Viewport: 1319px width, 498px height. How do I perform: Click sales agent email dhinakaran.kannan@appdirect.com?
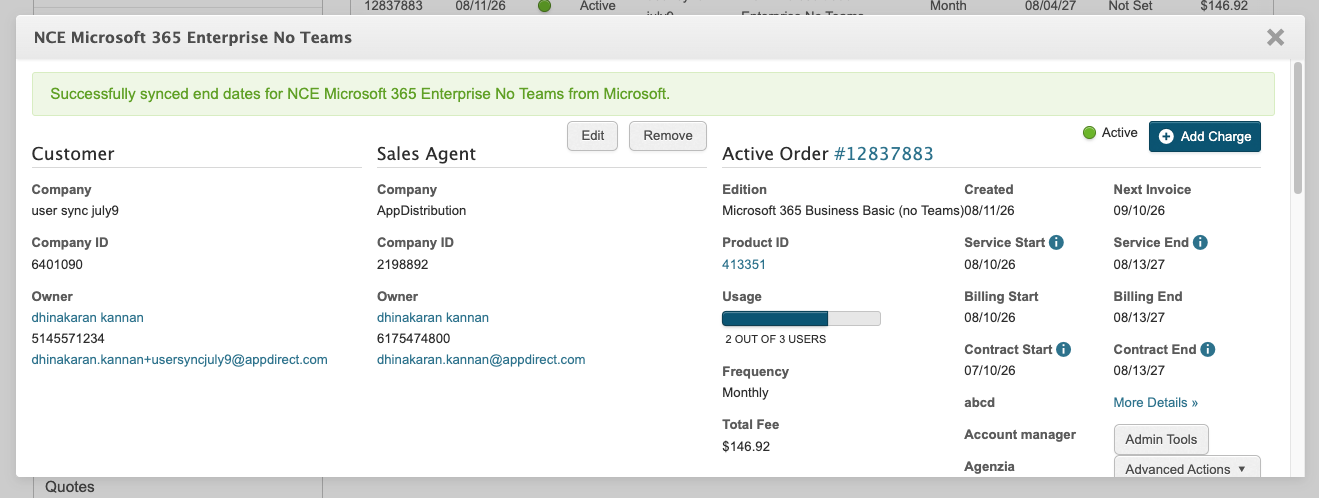(x=481, y=360)
